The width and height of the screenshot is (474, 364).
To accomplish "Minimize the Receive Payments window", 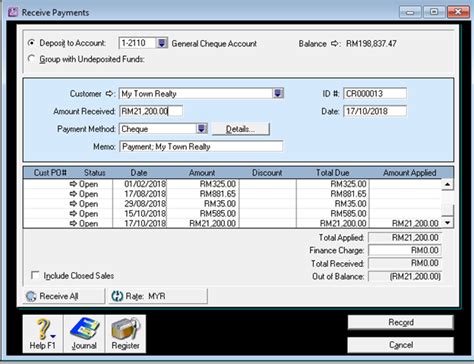I will click(x=410, y=12).
